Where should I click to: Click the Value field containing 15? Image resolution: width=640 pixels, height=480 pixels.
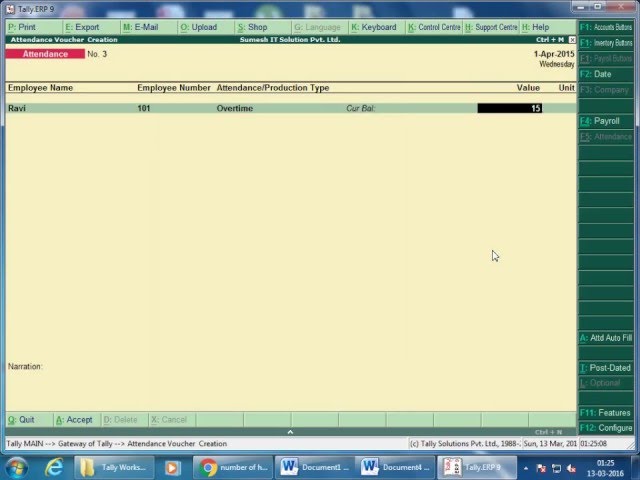(510, 108)
